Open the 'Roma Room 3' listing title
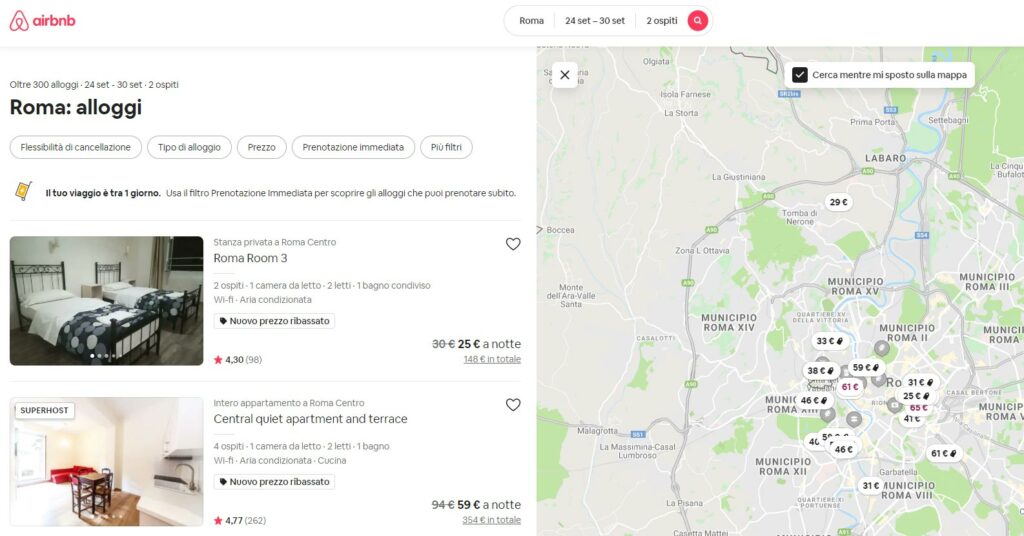The image size is (1024, 536). point(250,258)
